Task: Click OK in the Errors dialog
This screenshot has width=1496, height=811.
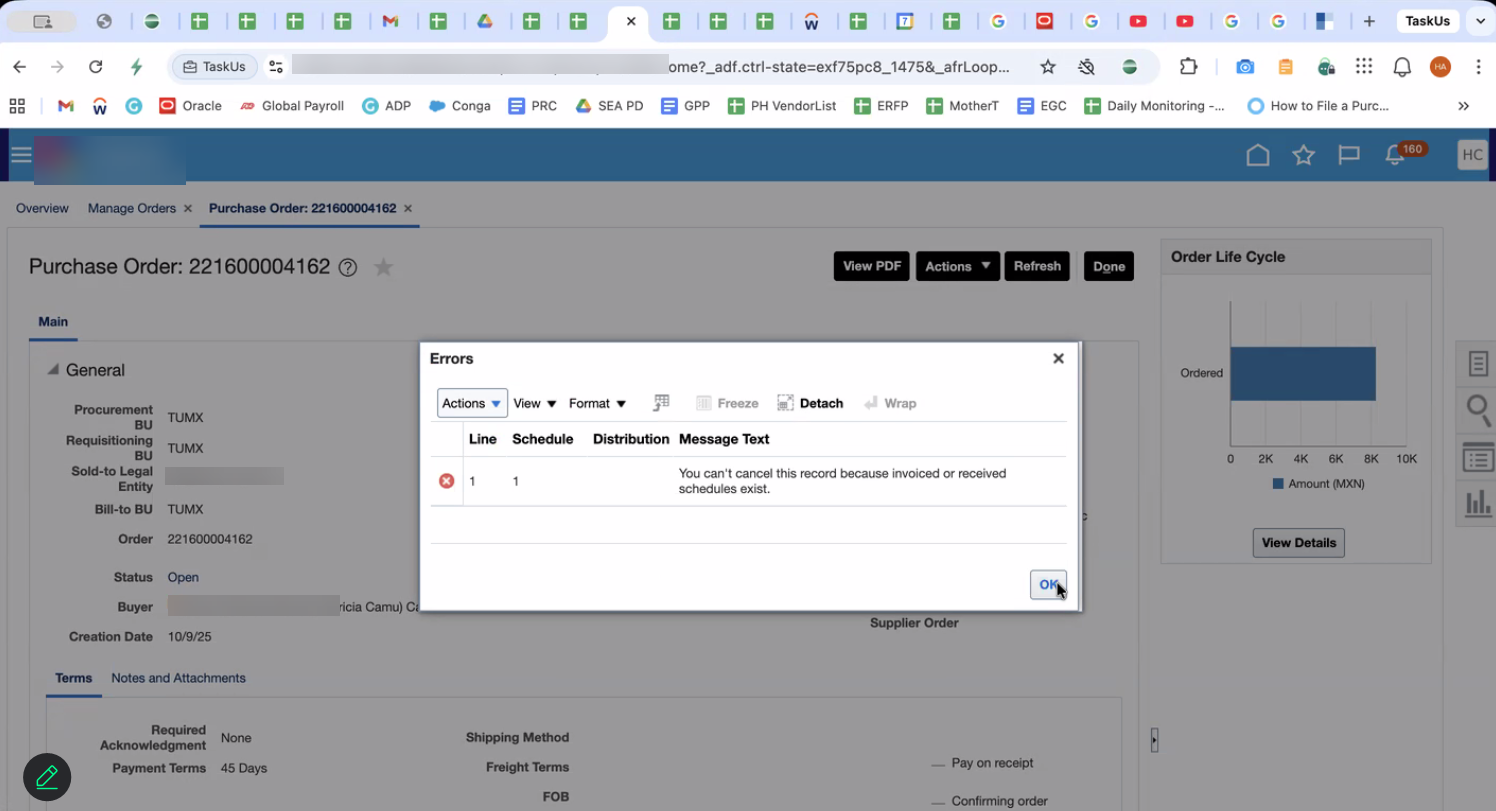Action: click(1048, 585)
